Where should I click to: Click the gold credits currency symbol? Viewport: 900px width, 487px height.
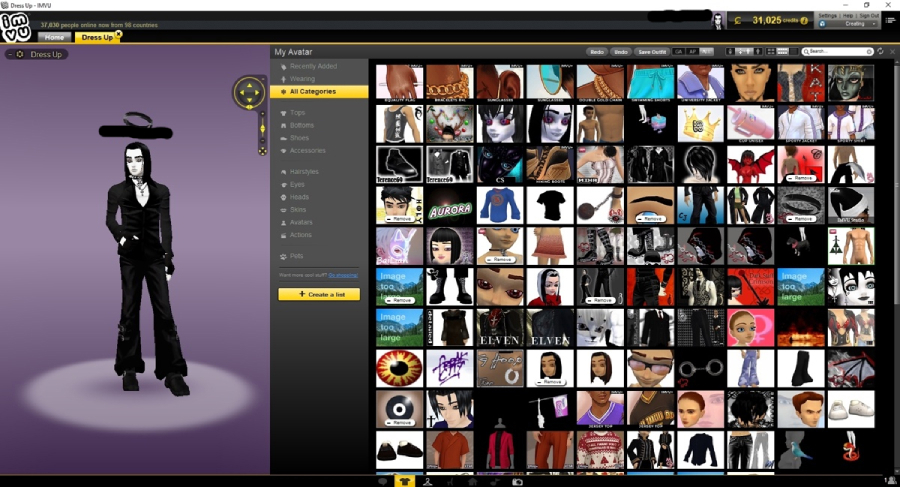[x=738, y=21]
